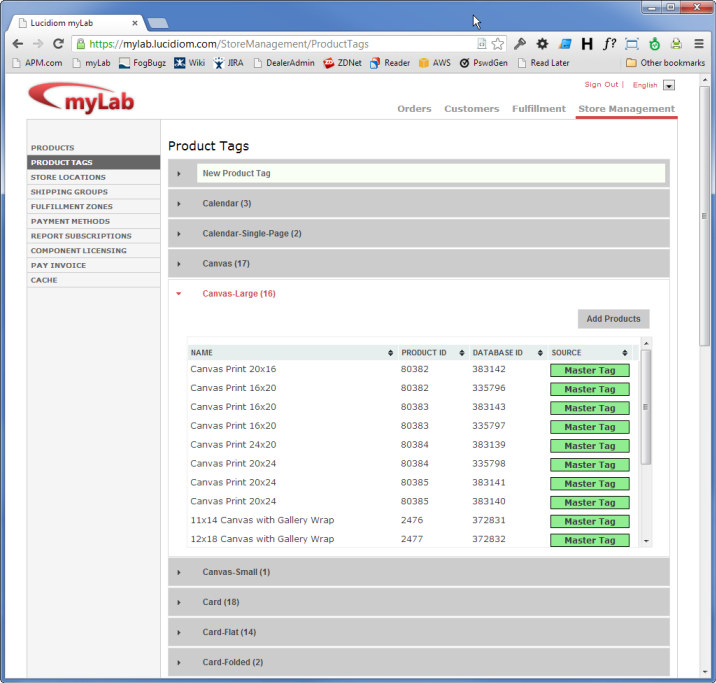Select the Store Management tab

(626, 109)
